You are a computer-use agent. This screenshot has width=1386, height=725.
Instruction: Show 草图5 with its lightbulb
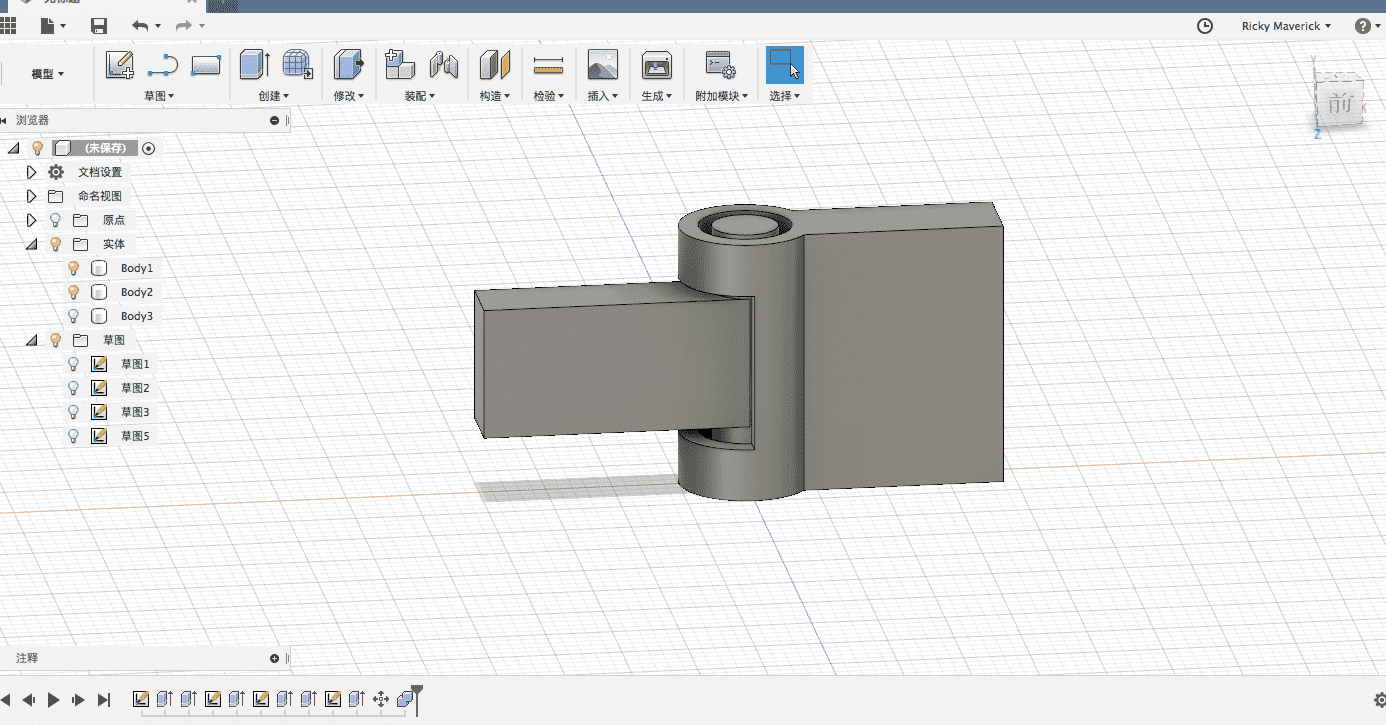[73, 436]
